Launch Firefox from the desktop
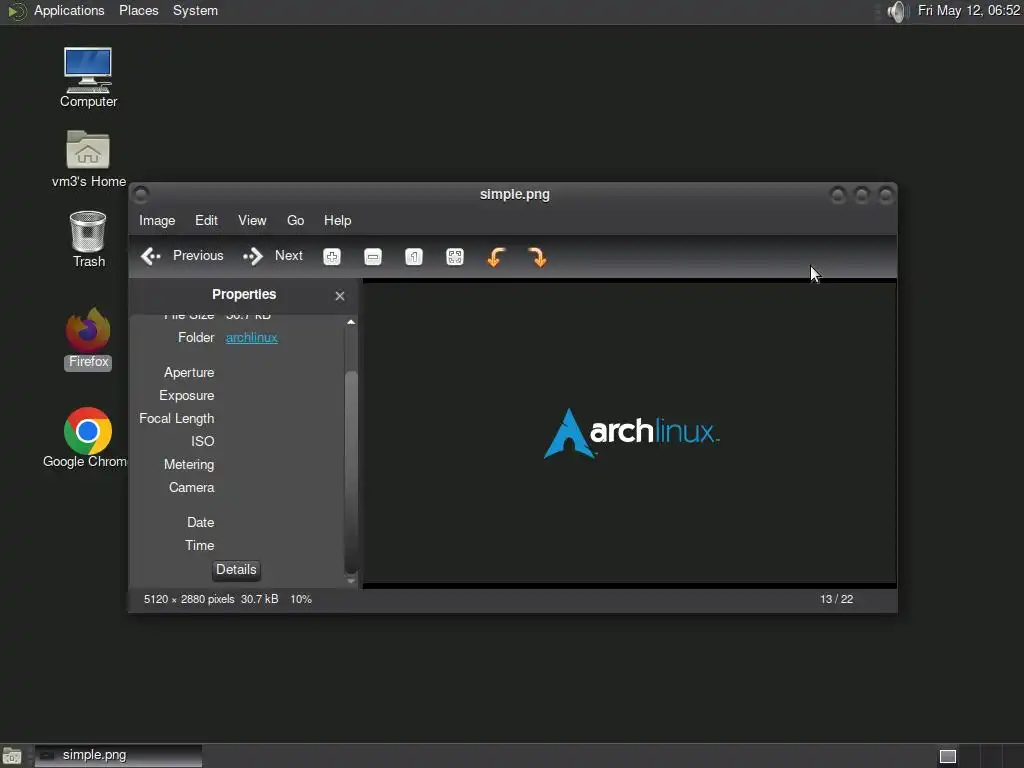 88,338
